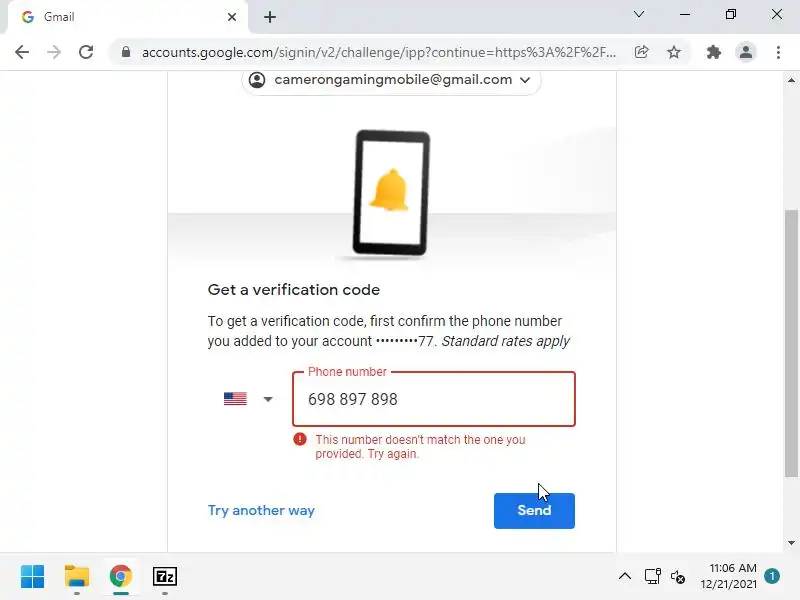Open File Explorer from taskbar
This screenshot has height=600, width=800.
click(x=77, y=577)
